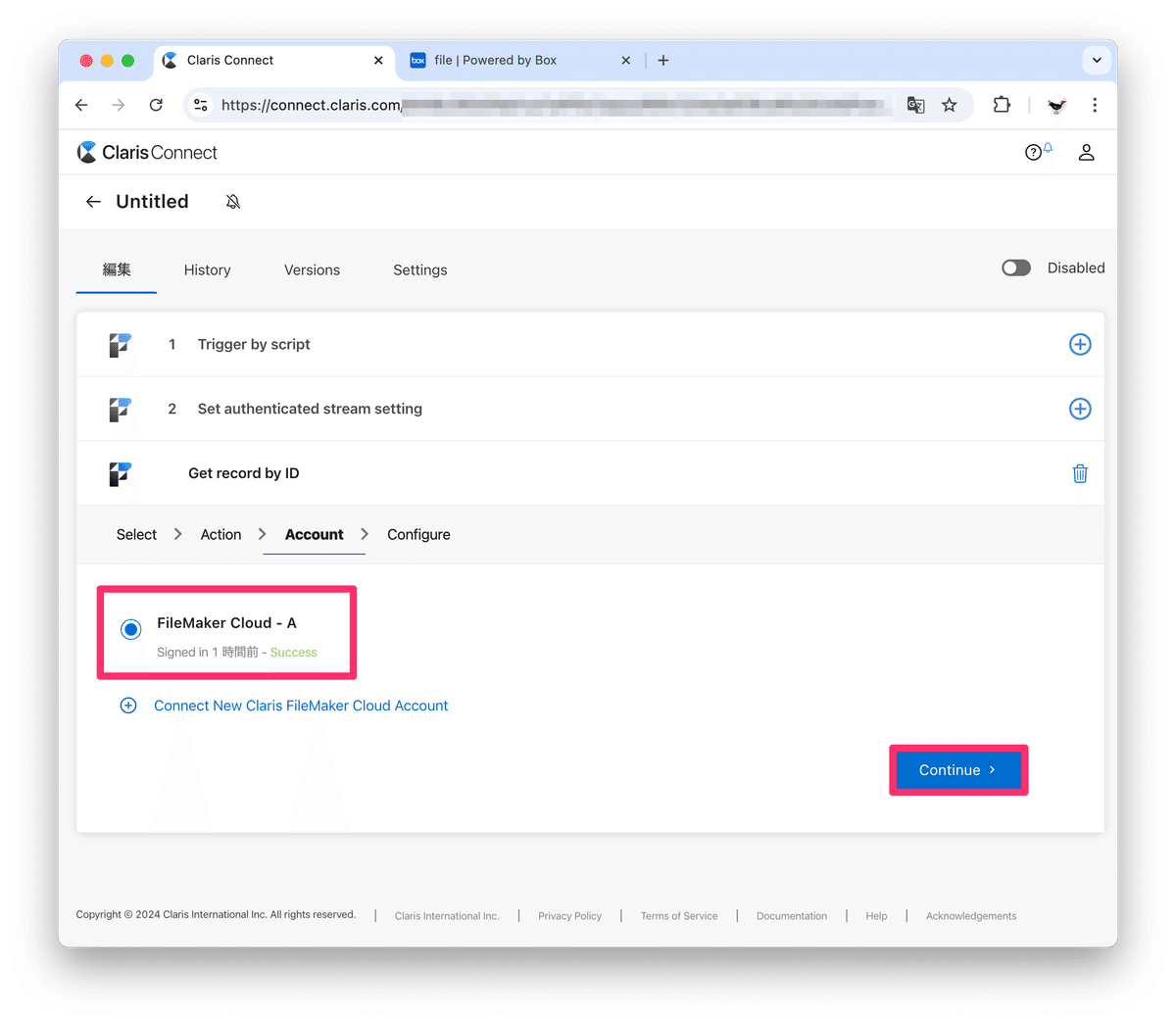Add a step after "Trigger by script"
This screenshot has width=1176, height=1024.
point(1080,344)
